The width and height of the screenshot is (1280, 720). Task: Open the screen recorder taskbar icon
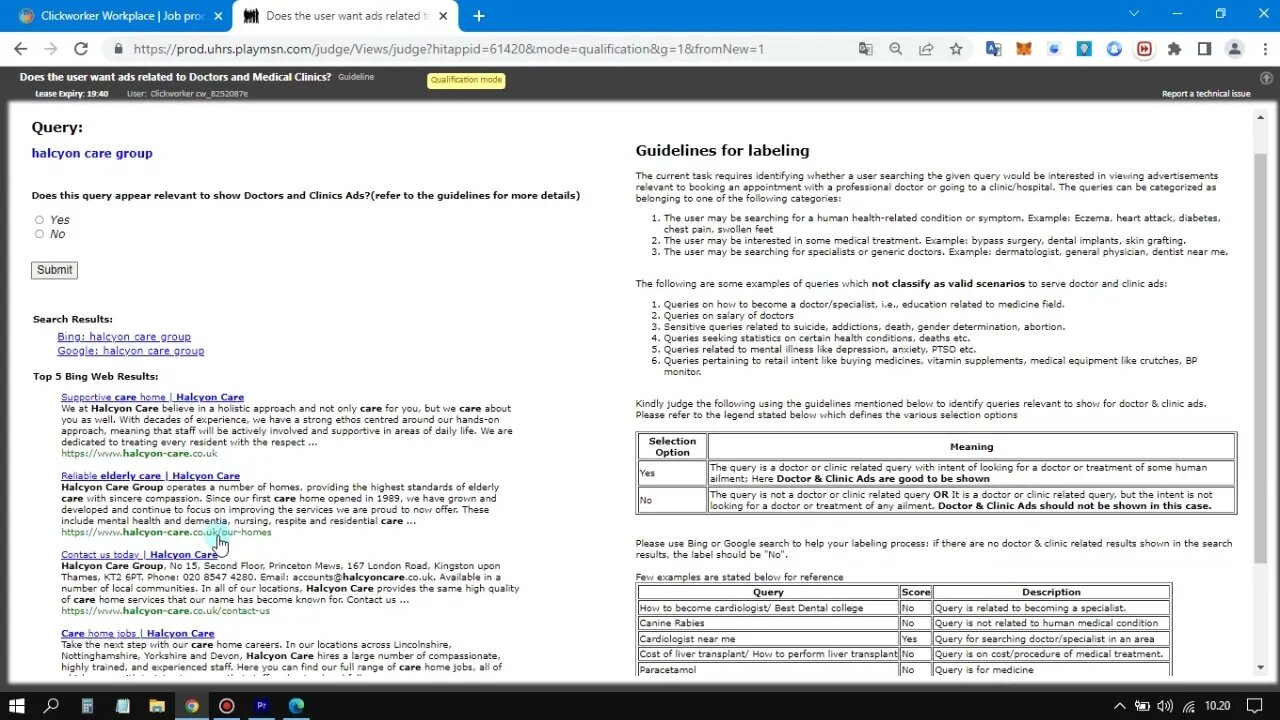point(227,705)
